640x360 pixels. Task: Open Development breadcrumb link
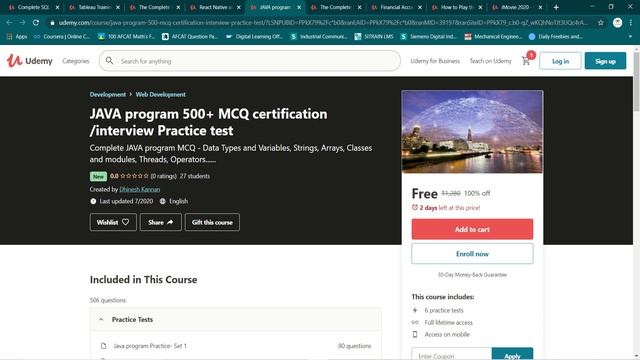(108, 94)
